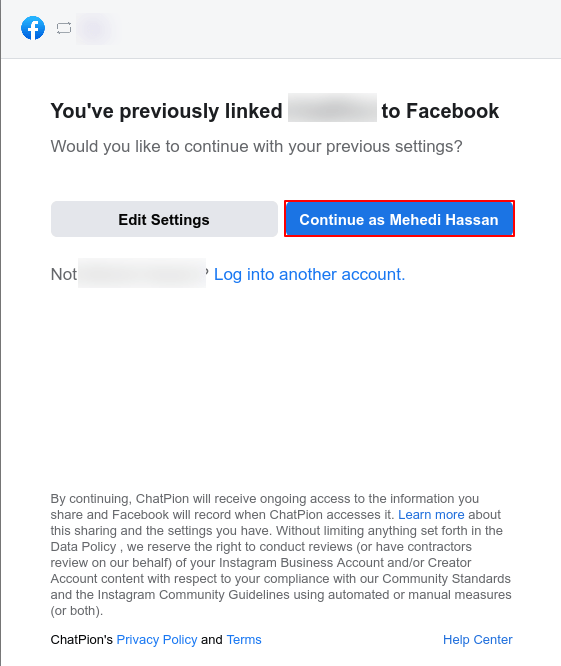The width and height of the screenshot is (561, 666).
Task: Click Edit Settings button
Action: point(164,219)
